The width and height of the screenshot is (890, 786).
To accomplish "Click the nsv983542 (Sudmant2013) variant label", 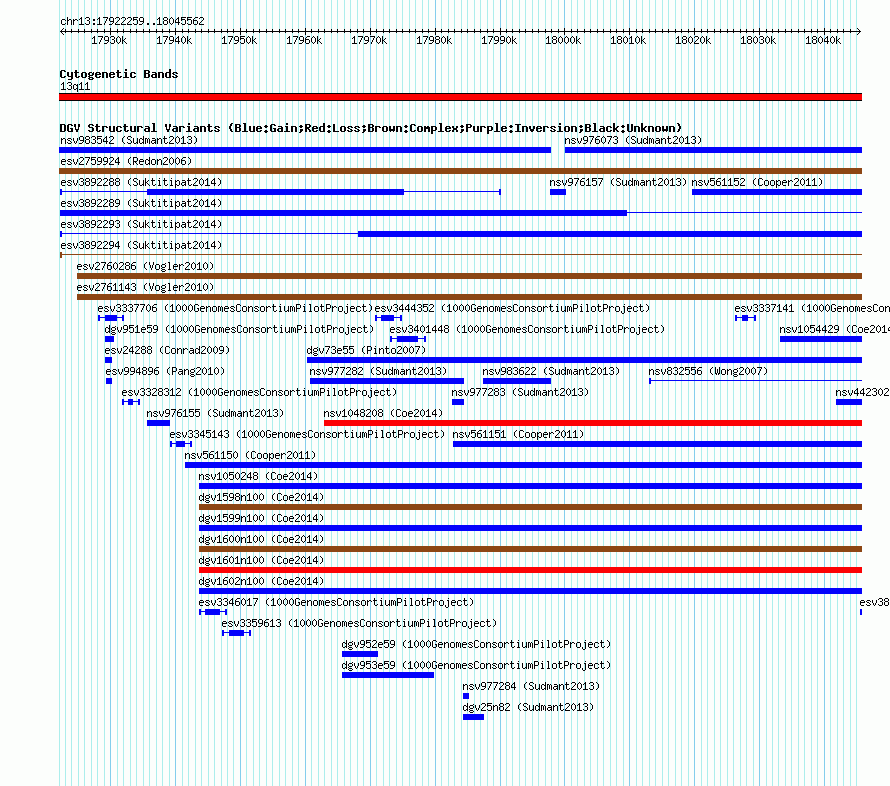I will pos(129,140).
